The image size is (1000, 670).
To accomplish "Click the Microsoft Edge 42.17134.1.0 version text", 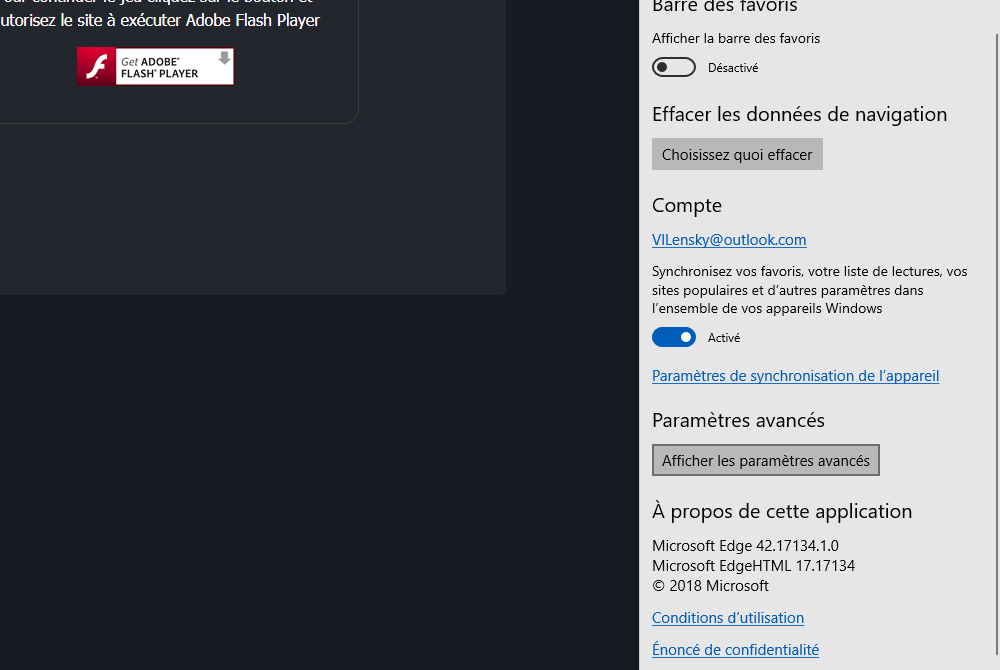I will pyautogui.click(x=745, y=546).
